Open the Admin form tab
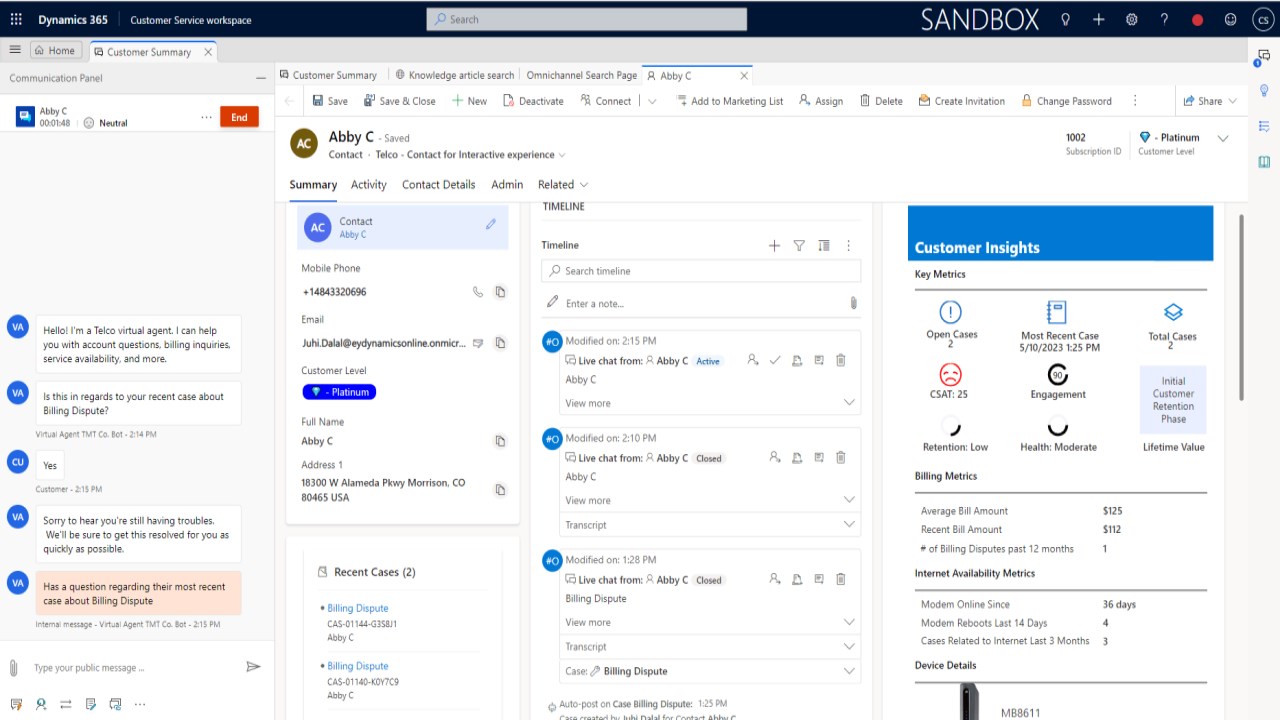Image resolution: width=1280 pixels, height=720 pixels. pos(507,184)
